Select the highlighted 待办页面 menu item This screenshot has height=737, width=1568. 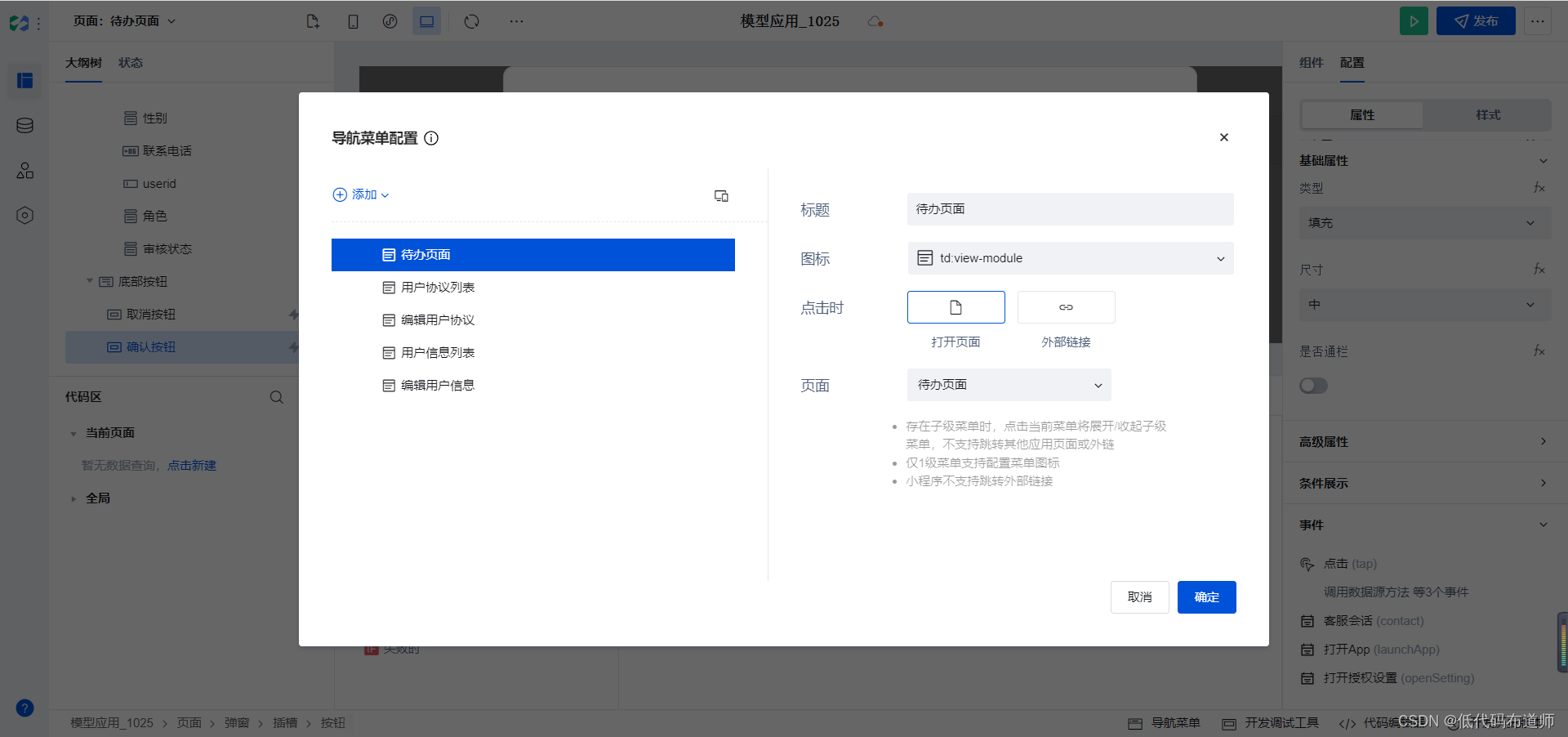click(x=533, y=255)
